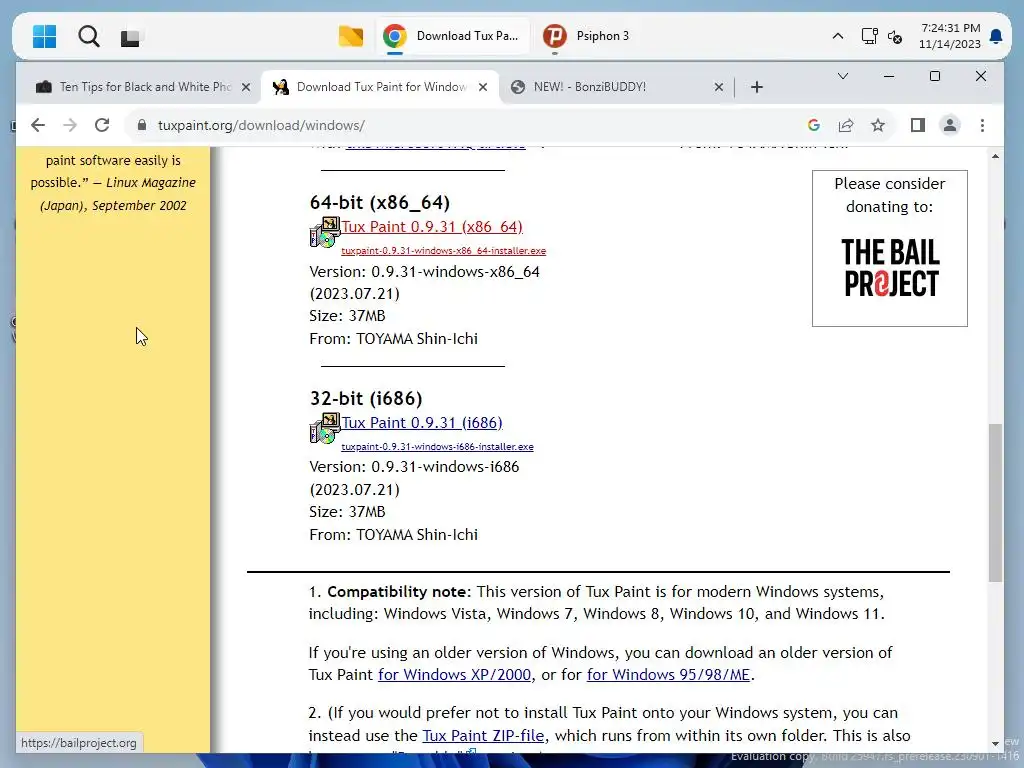The image size is (1024, 768).
Task: Toggle the Chrome side panel
Action: (x=918, y=125)
